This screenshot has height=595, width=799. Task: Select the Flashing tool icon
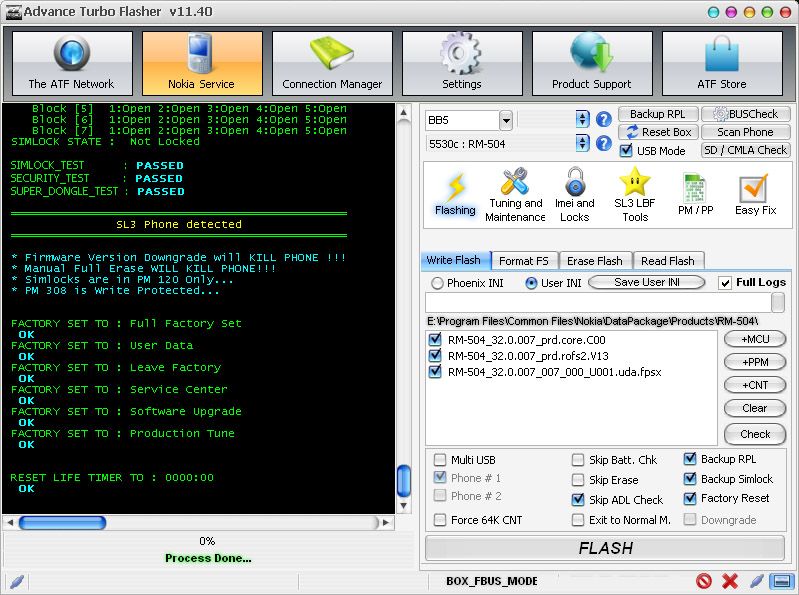455,195
